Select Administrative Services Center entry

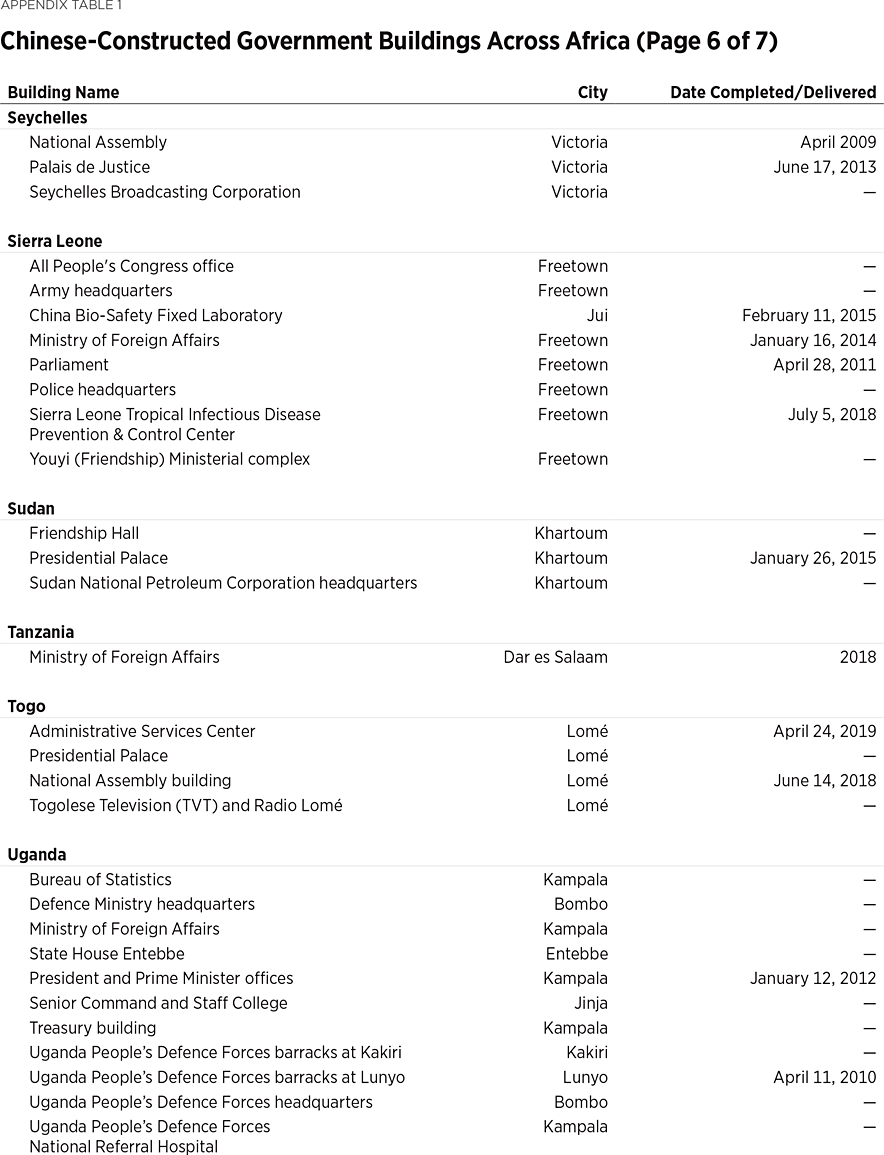[142, 731]
